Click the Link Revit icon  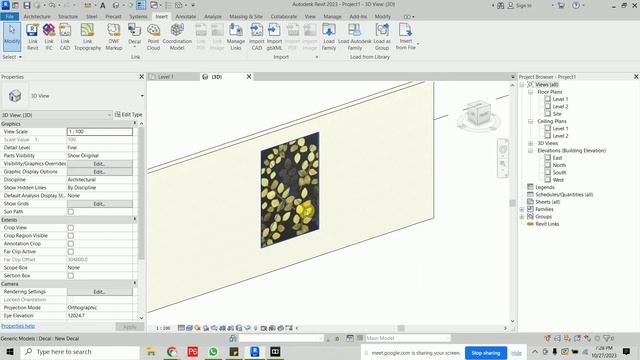[33, 37]
